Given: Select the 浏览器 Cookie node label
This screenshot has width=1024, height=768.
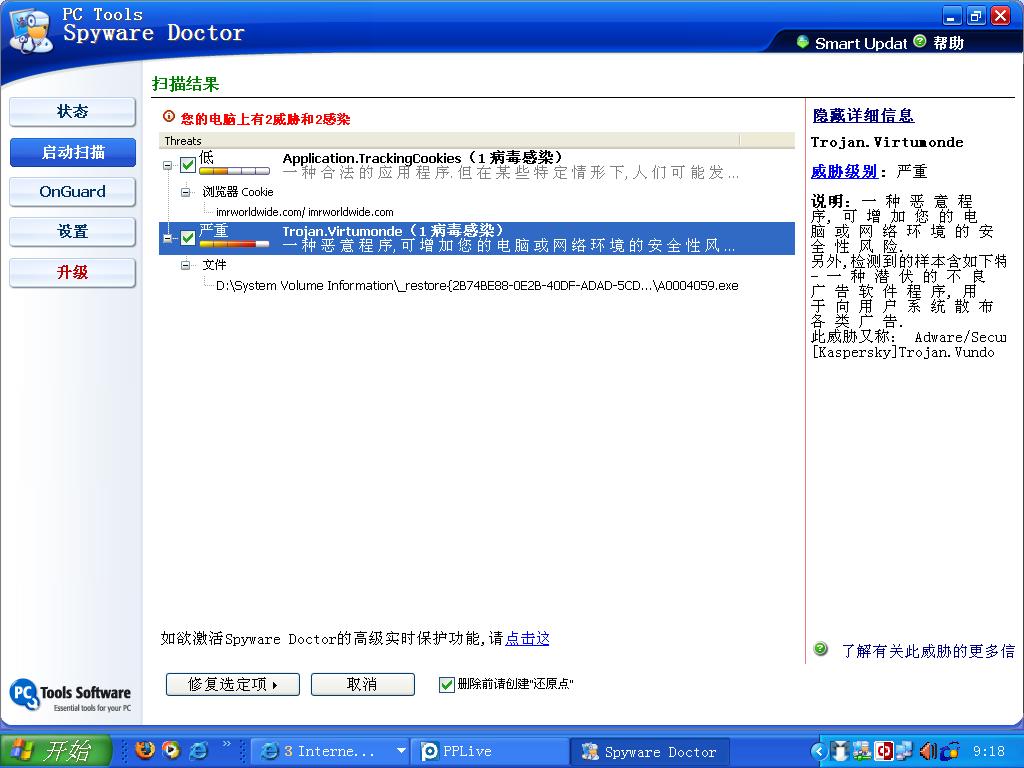Looking at the screenshot, I should pos(238,192).
